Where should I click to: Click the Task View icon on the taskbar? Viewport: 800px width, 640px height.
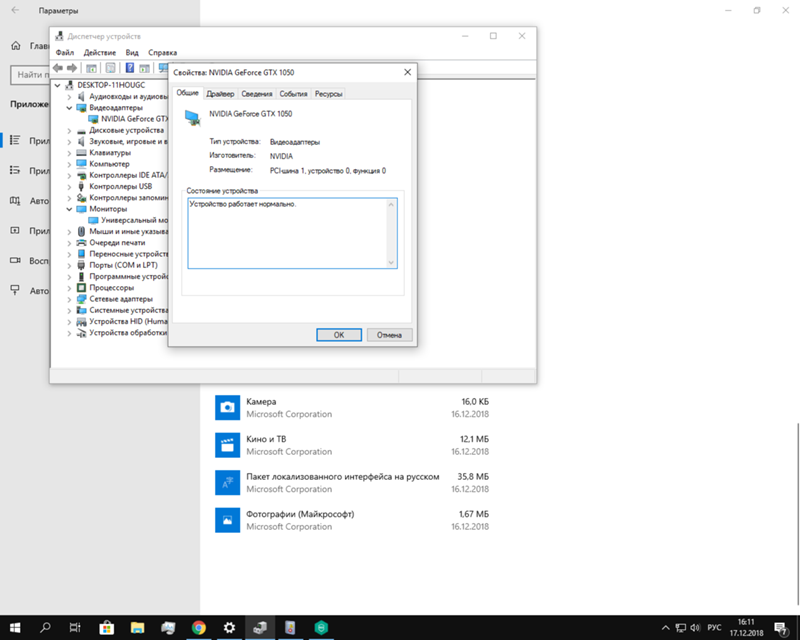click(74, 628)
